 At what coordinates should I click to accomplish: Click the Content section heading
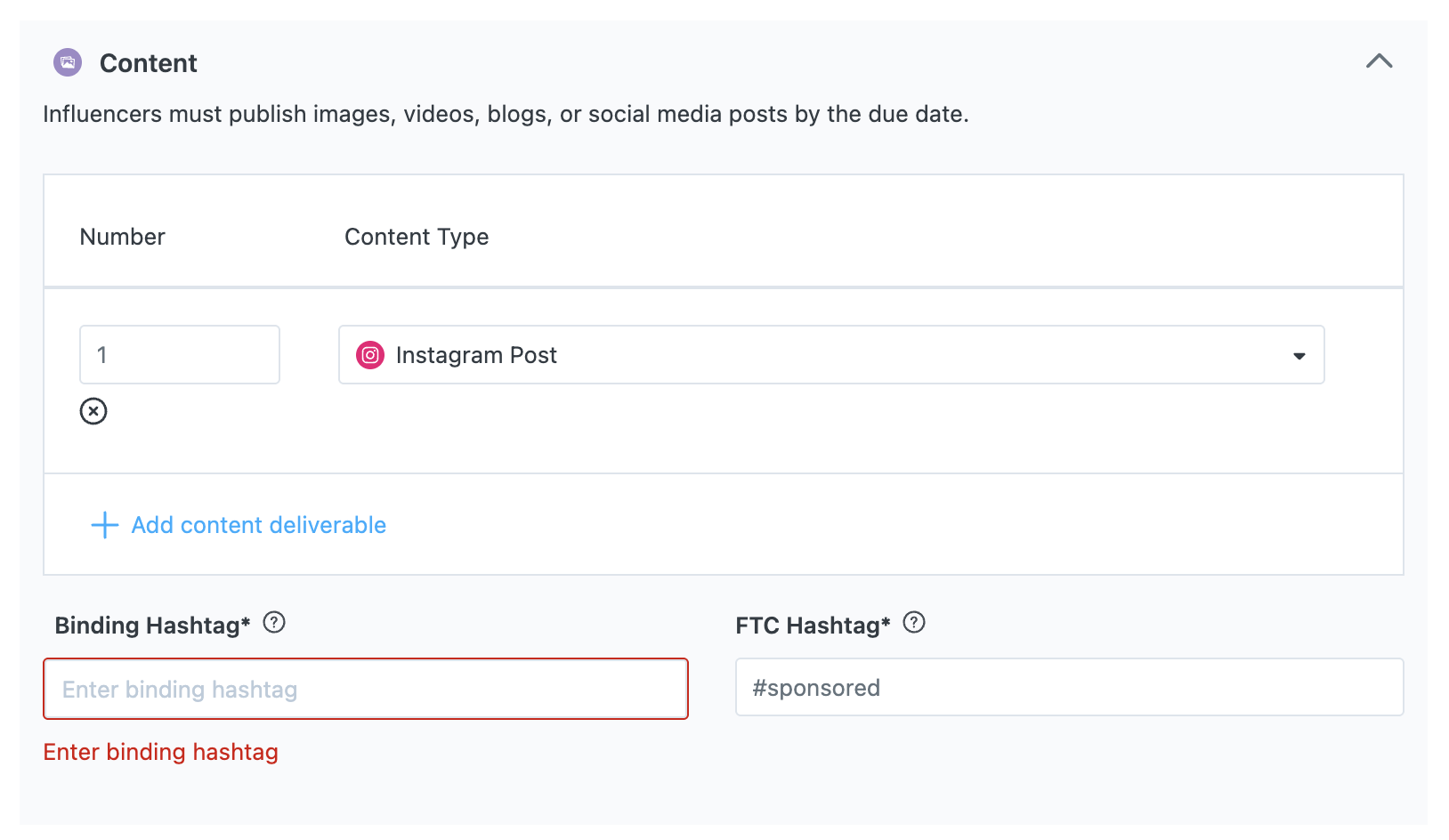tap(148, 63)
